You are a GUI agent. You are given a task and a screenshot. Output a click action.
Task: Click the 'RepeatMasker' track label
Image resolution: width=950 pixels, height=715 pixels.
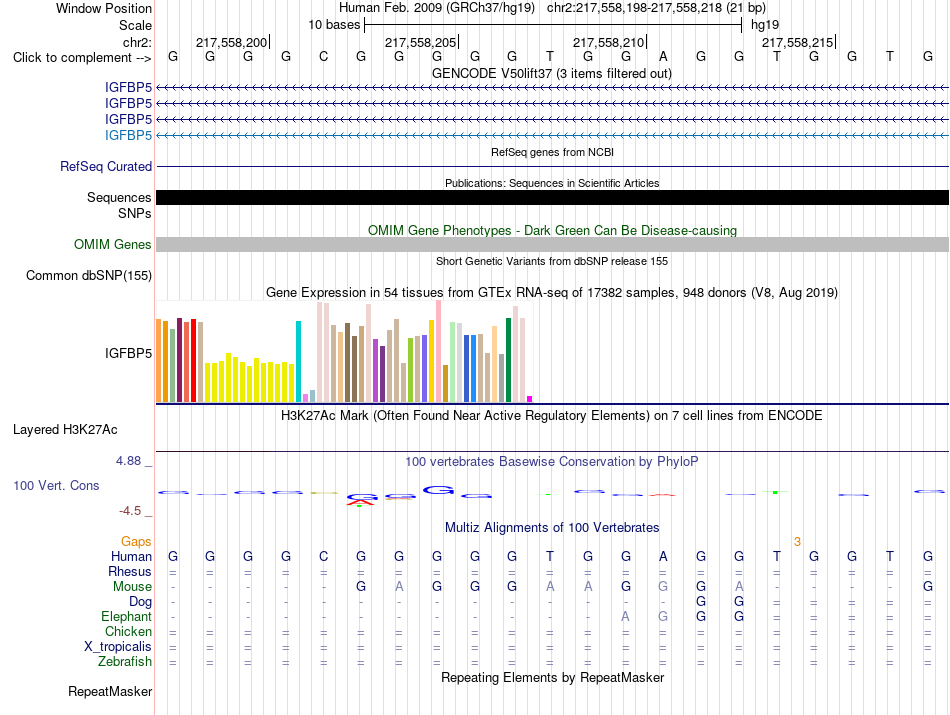[x=110, y=692]
